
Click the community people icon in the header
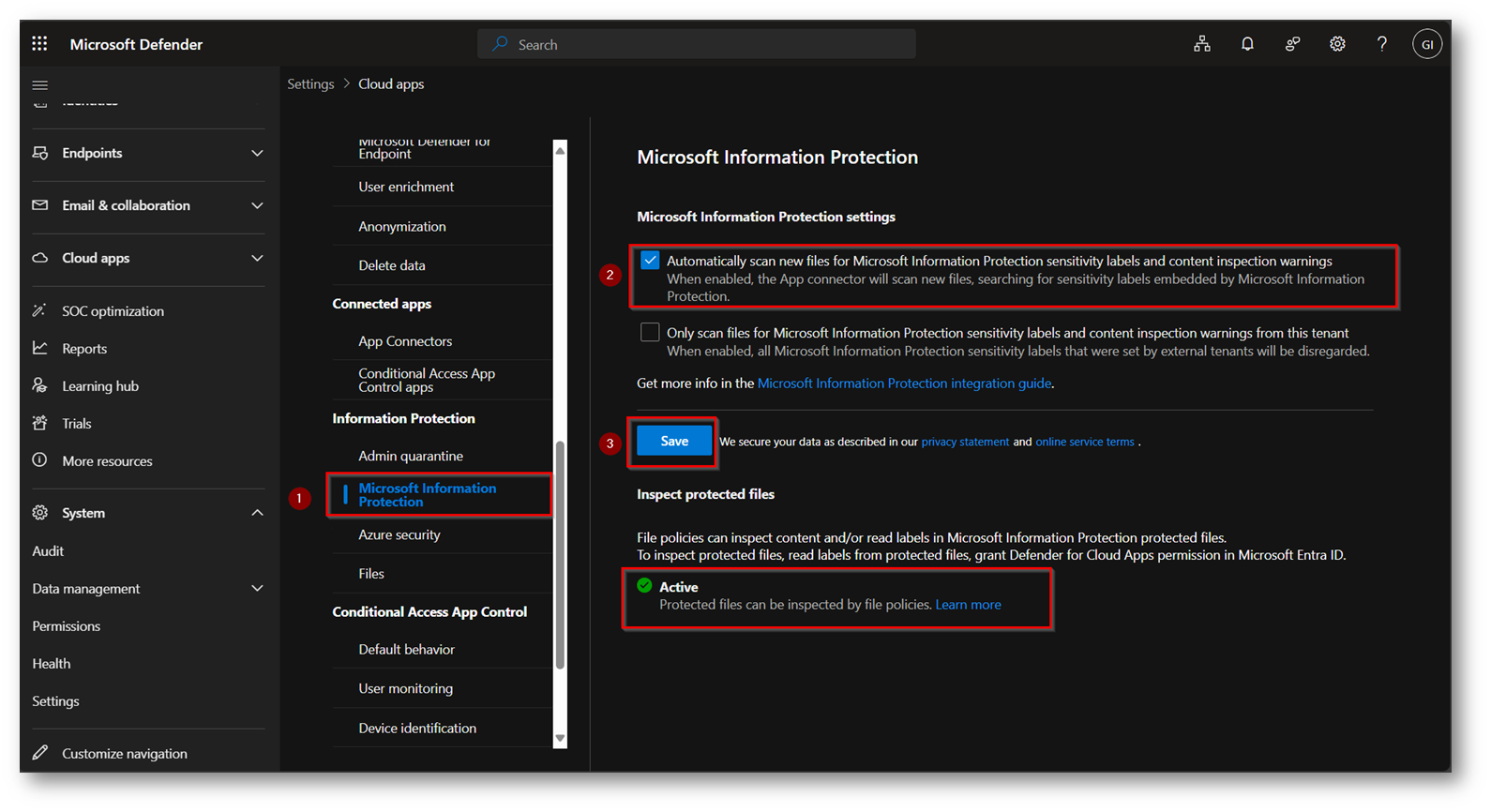(1292, 44)
